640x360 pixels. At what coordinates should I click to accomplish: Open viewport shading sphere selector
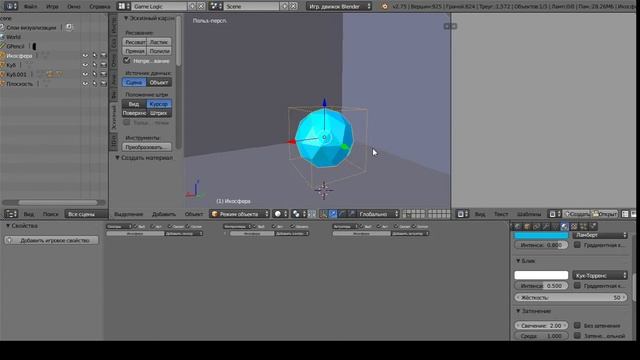point(280,214)
